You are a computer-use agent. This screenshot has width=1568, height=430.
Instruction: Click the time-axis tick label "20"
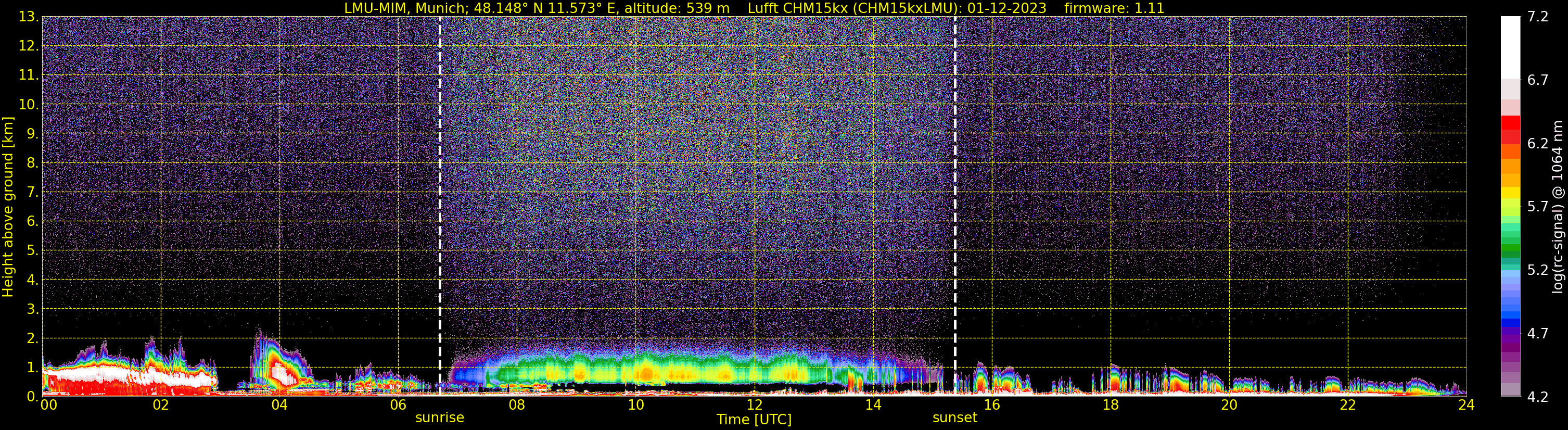(x=1229, y=405)
